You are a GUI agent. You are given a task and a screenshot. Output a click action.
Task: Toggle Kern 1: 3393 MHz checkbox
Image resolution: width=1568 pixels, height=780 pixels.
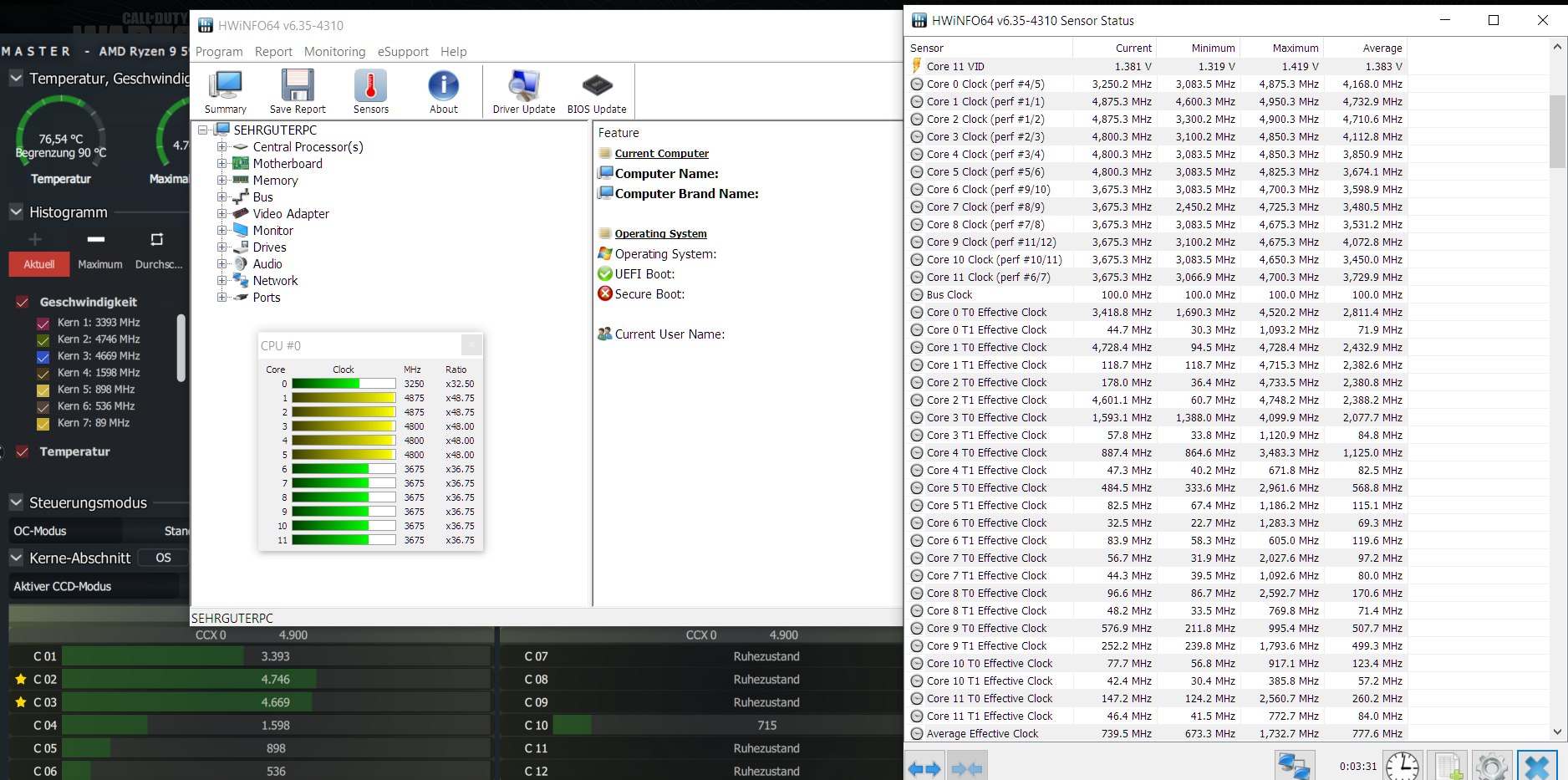43,323
